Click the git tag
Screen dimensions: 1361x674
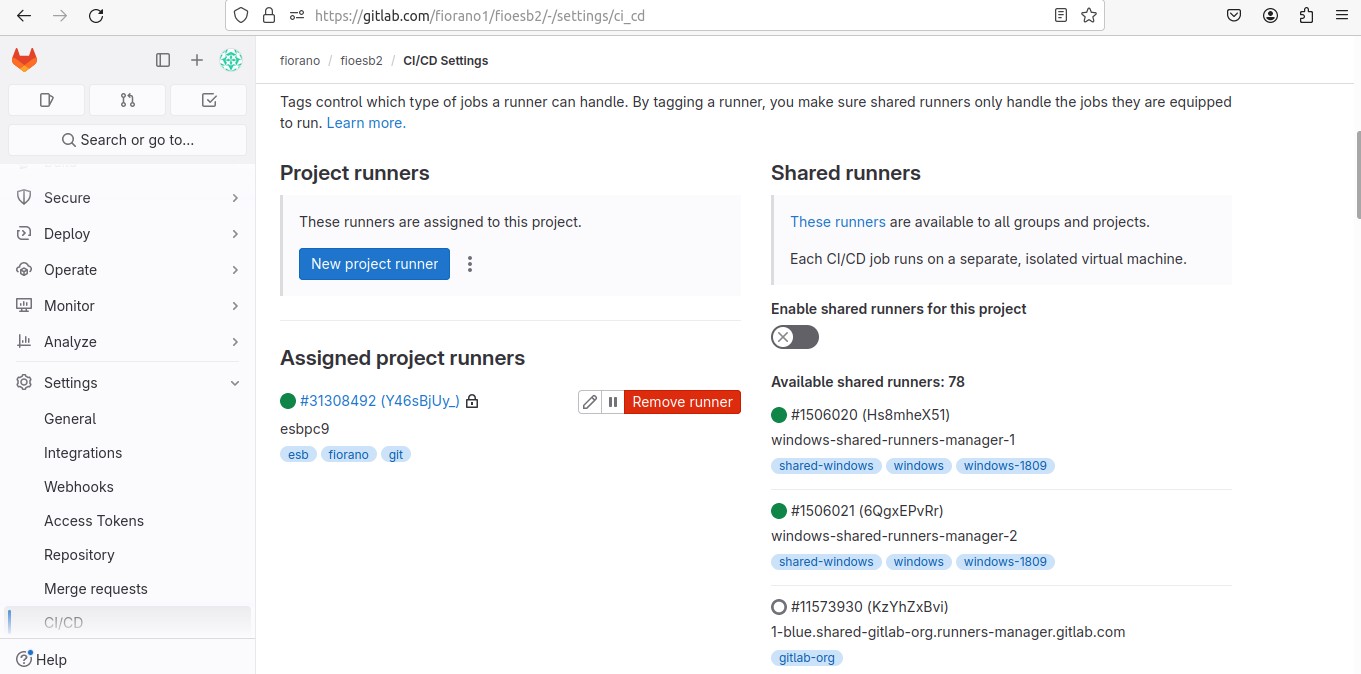pyautogui.click(x=396, y=455)
